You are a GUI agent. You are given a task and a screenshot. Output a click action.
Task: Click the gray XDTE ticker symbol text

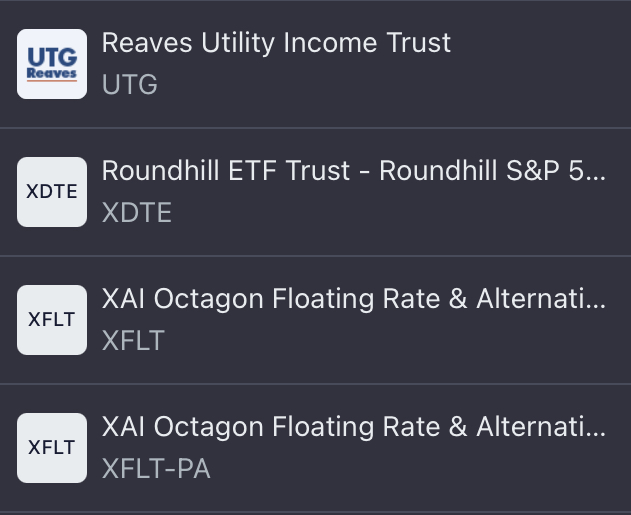tap(137, 212)
